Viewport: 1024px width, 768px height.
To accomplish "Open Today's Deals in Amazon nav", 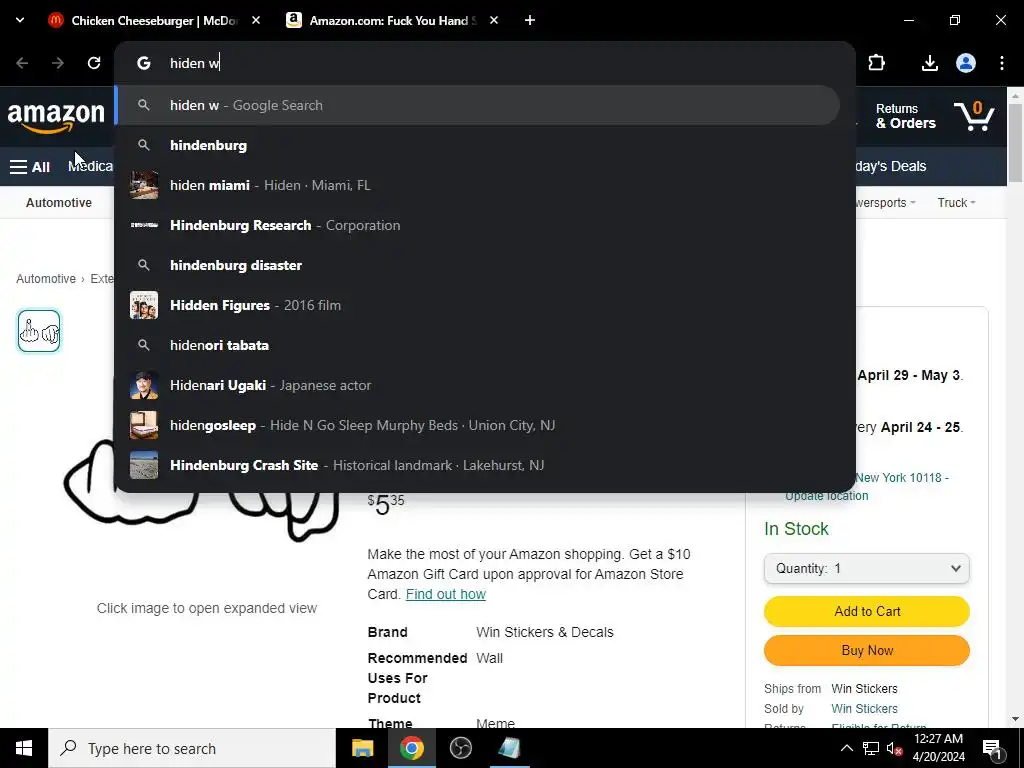I will coord(890,166).
